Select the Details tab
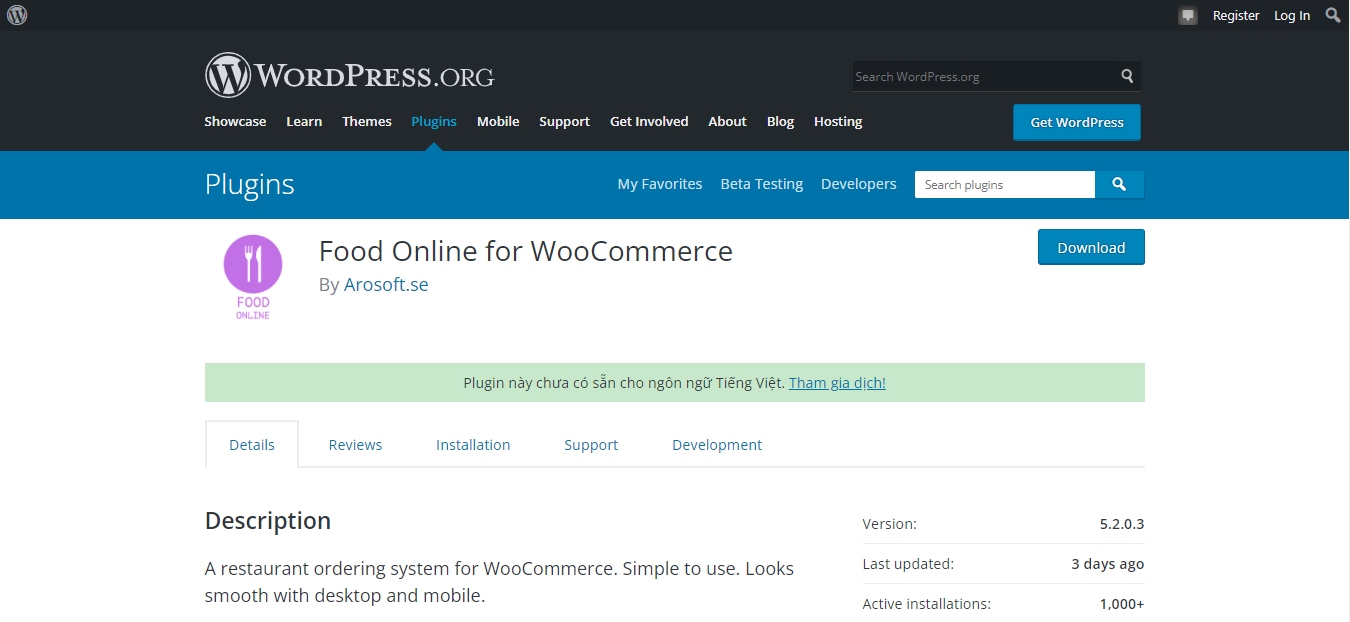Image resolution: width=1350 pixels, height=622 pixels. 252,444
